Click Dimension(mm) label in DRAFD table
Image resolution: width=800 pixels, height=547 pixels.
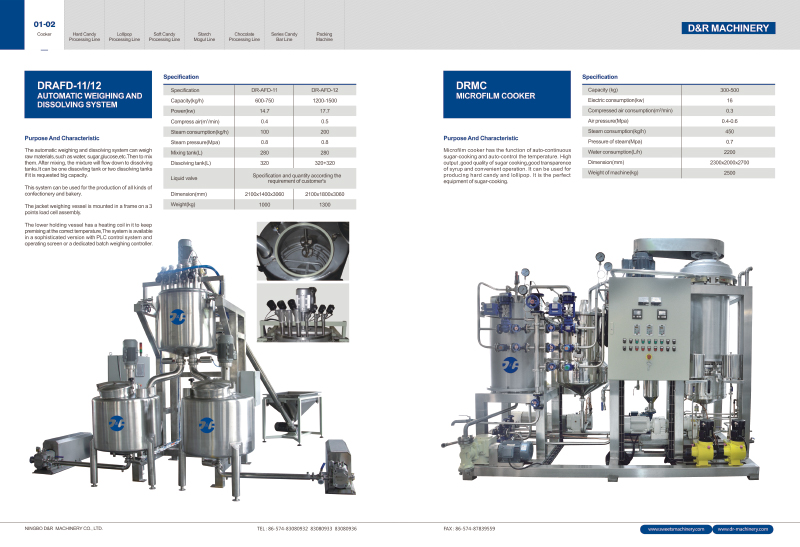pyautogui.click(x=189, y=194)
